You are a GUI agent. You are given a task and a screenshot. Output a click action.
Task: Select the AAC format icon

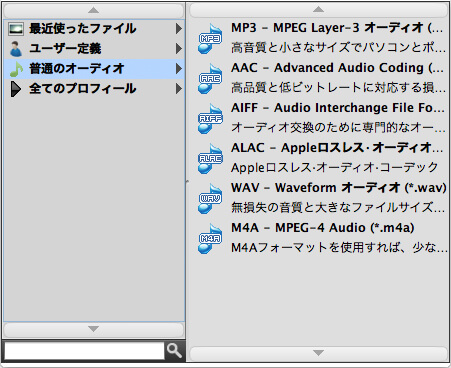point(210,79)
